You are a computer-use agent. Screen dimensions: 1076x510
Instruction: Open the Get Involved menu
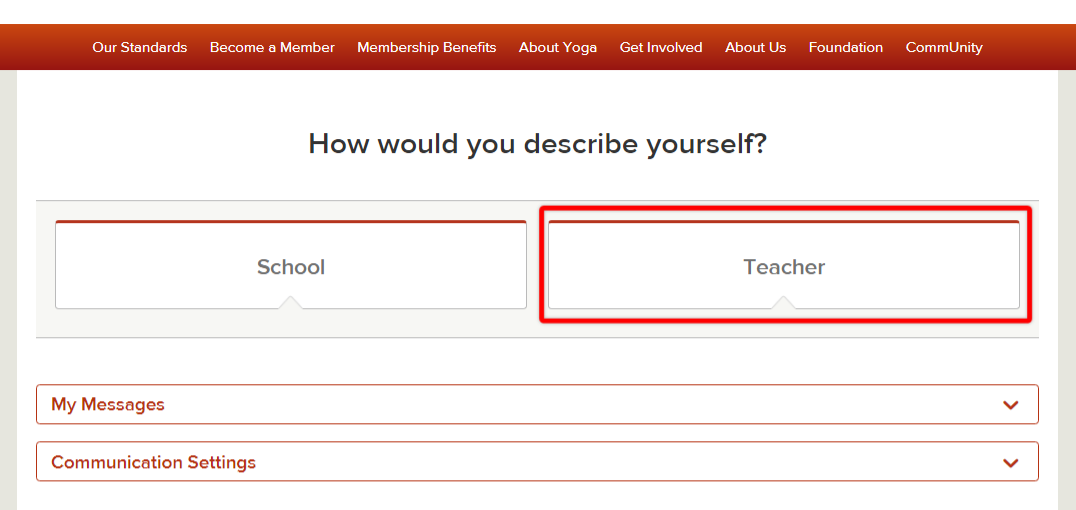click(661, 47)
